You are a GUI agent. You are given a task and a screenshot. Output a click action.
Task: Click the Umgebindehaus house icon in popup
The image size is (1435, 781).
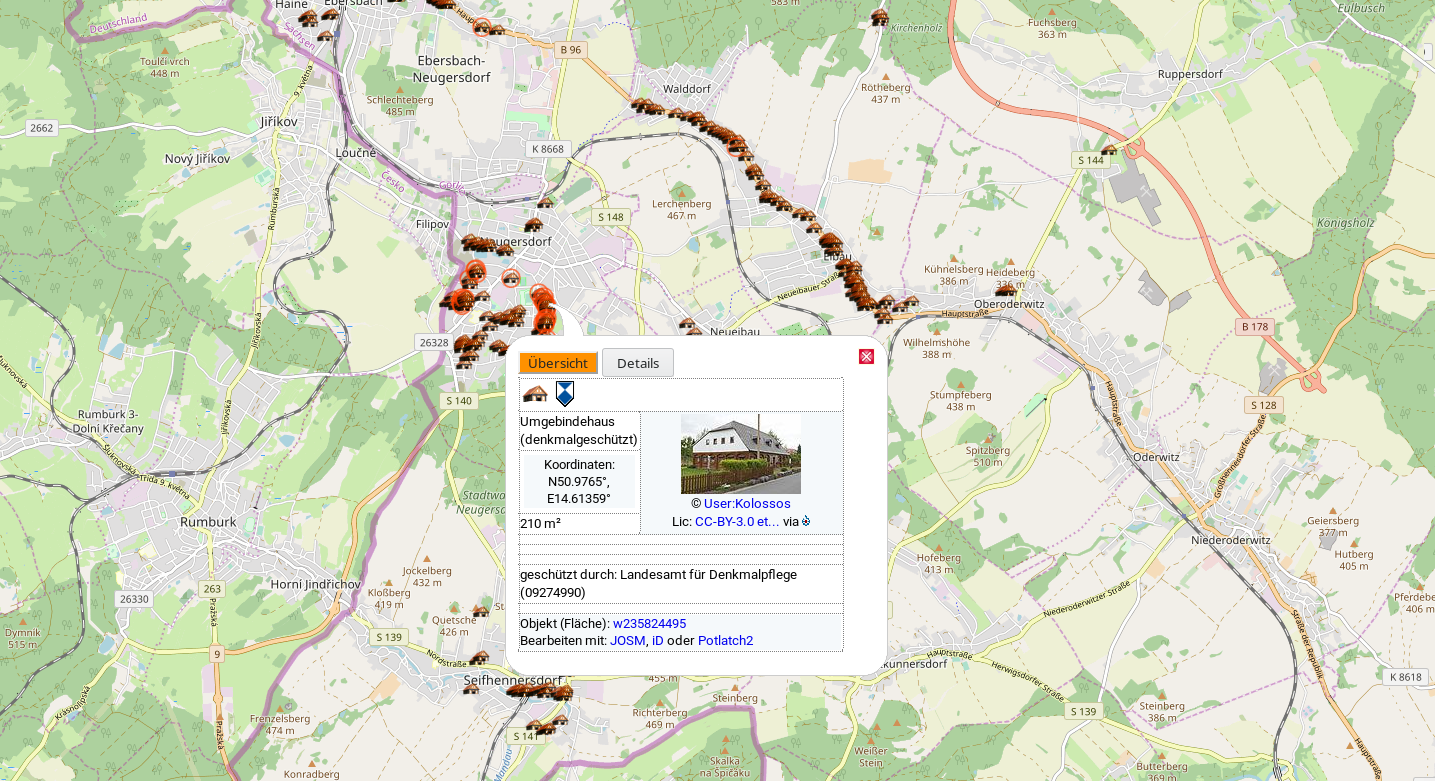(535, 394)
